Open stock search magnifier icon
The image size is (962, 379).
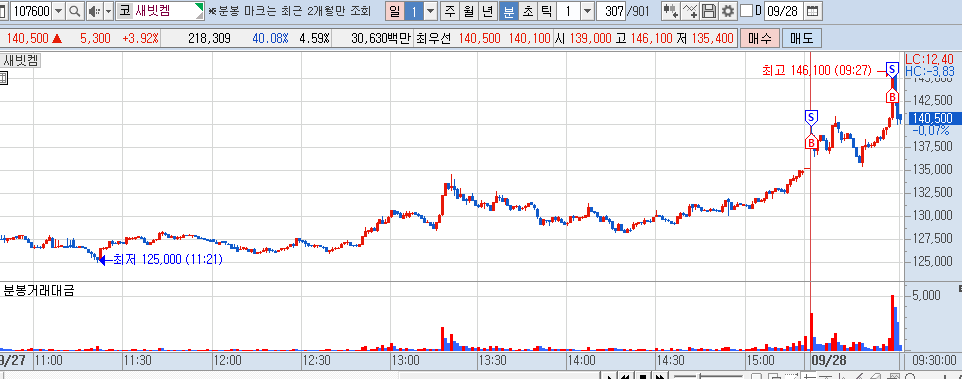(x=75, y=11)
